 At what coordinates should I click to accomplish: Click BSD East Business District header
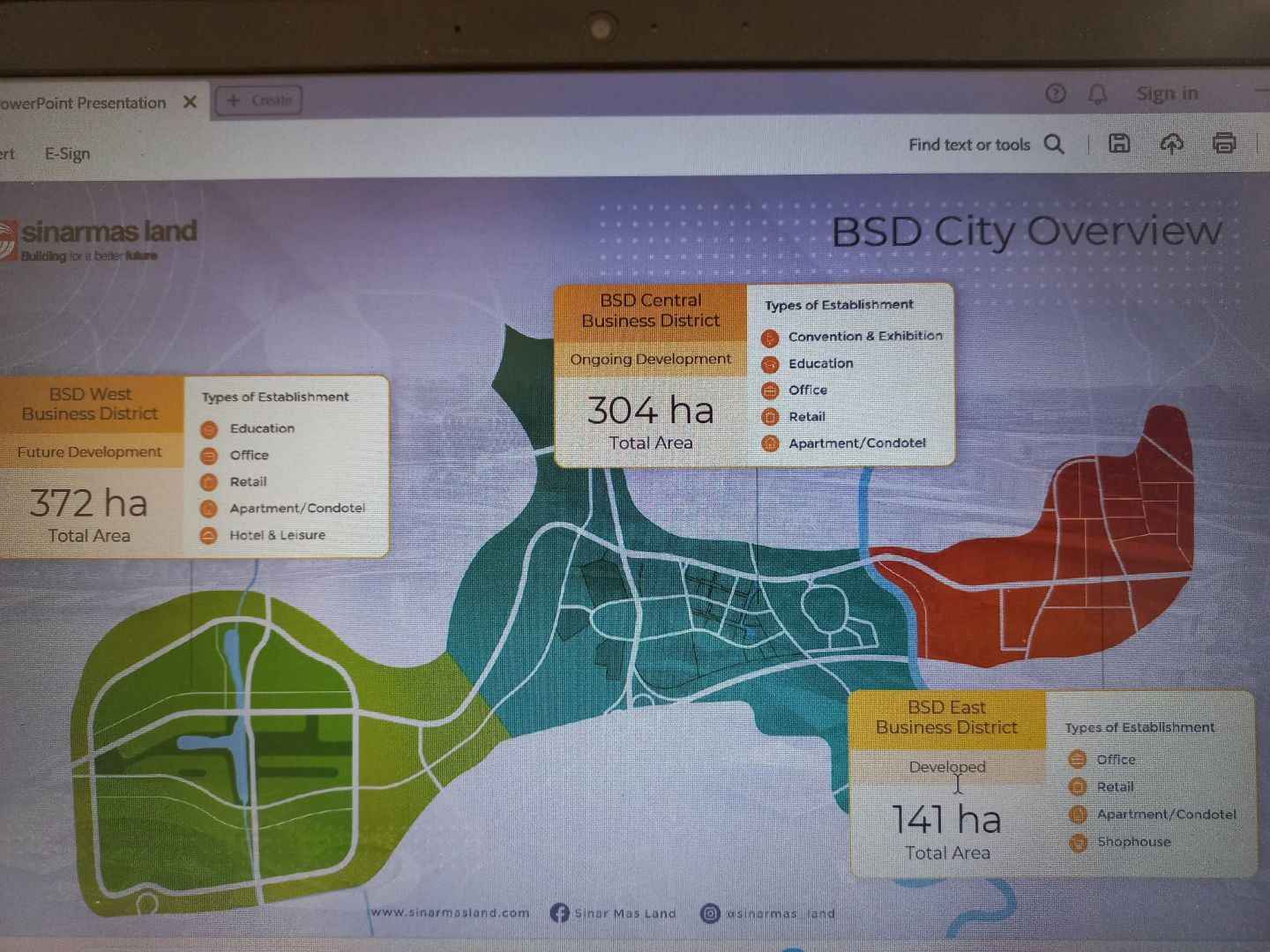click(947, 718)
